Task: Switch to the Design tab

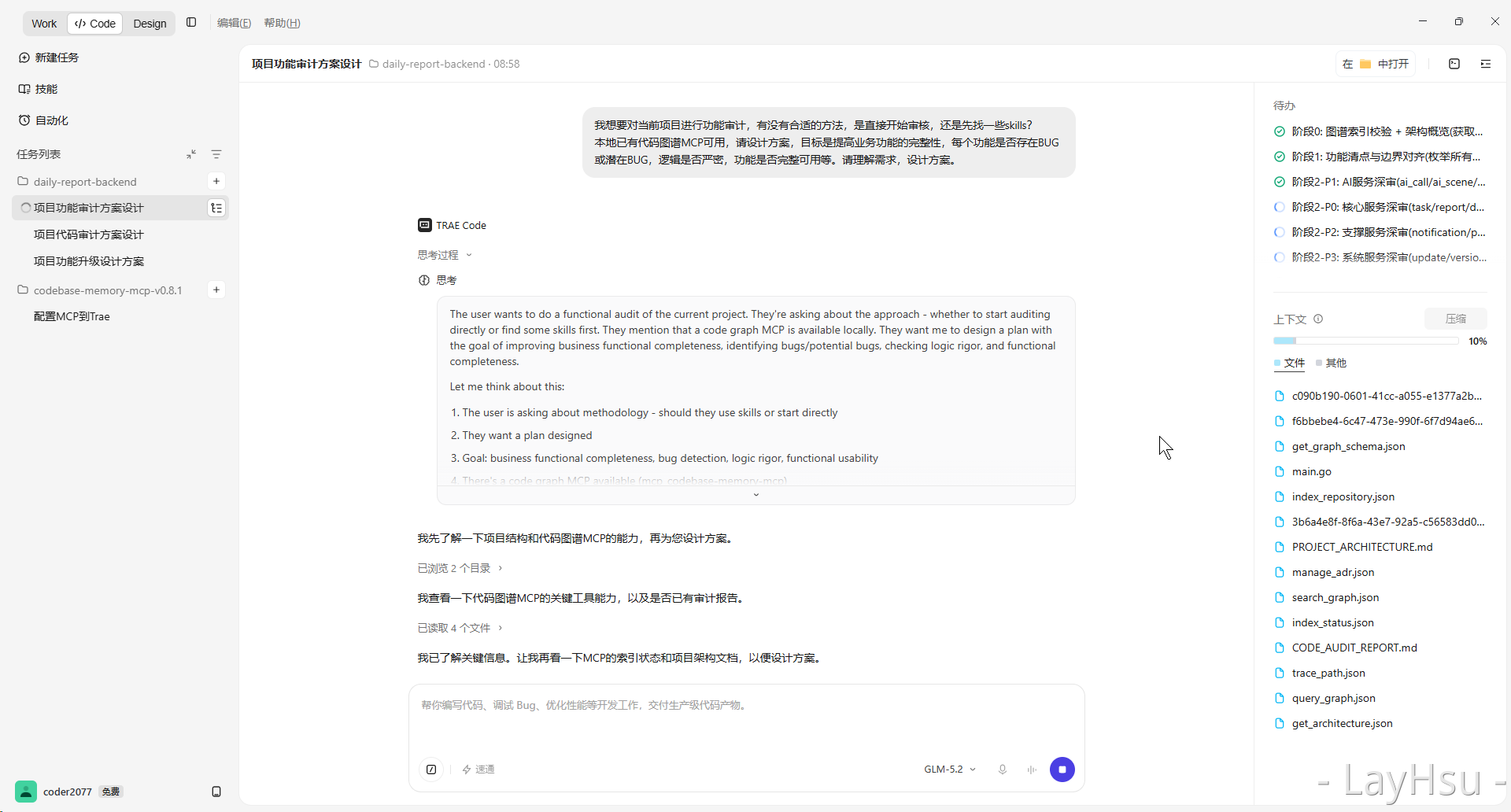Action: point(150,24)
